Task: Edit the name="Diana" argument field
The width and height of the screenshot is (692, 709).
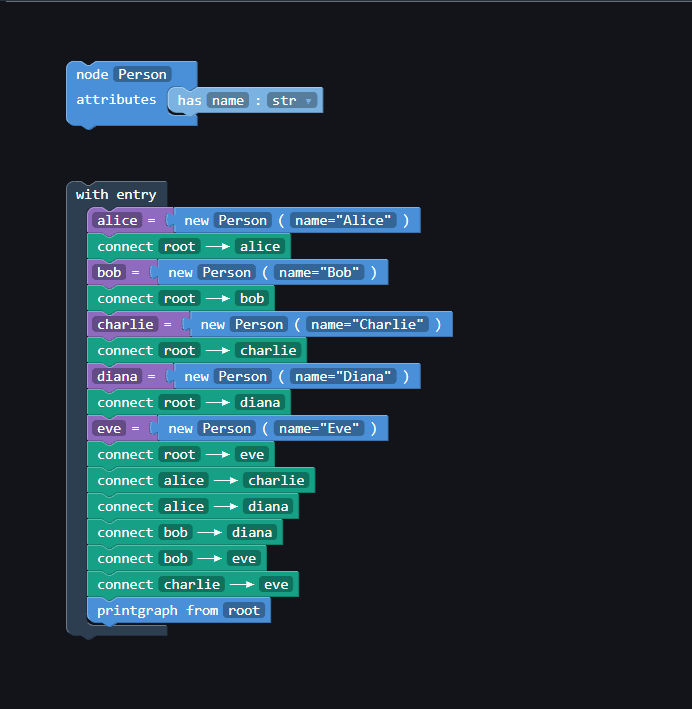Action: tap(343, 376)
